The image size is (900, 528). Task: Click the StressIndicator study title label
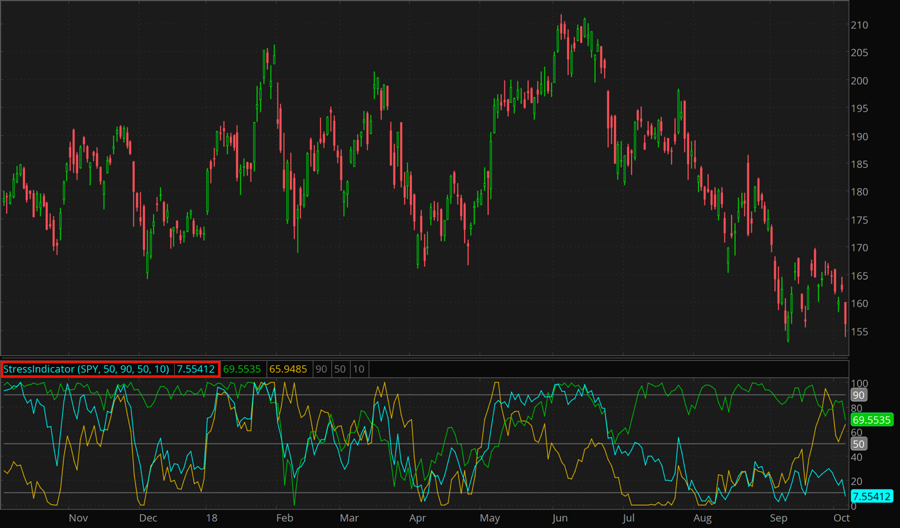click(87, 369)
